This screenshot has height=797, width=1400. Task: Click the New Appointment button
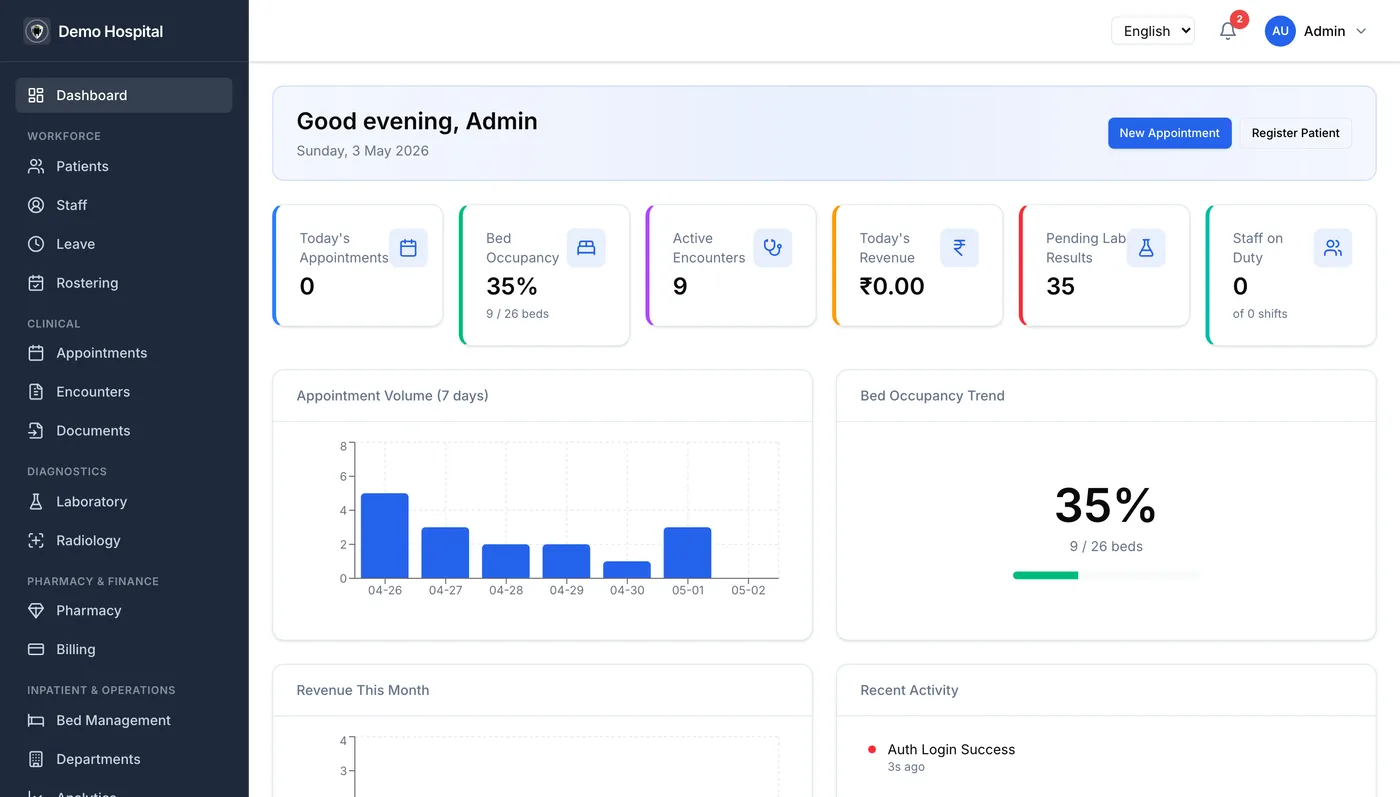[x=1169, y=133]
